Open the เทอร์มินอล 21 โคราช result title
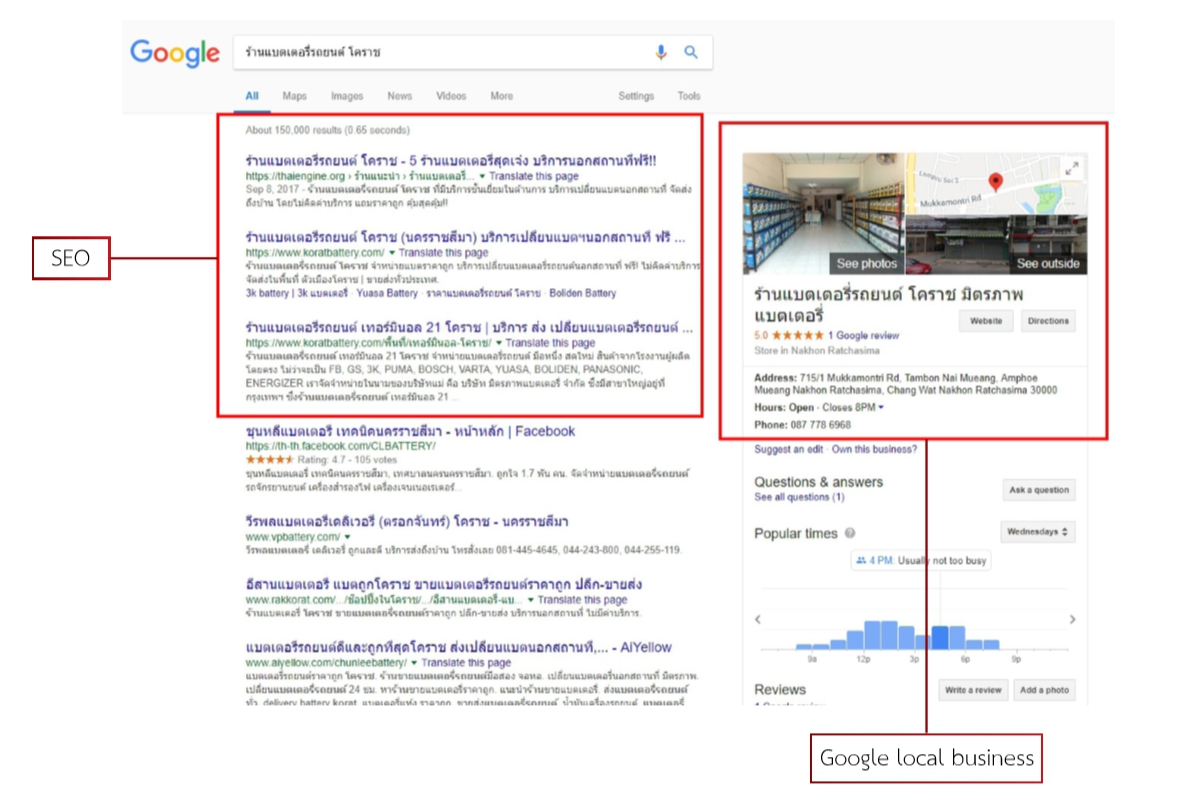This screenshot has width=1200, height=810. click(469, 327)
